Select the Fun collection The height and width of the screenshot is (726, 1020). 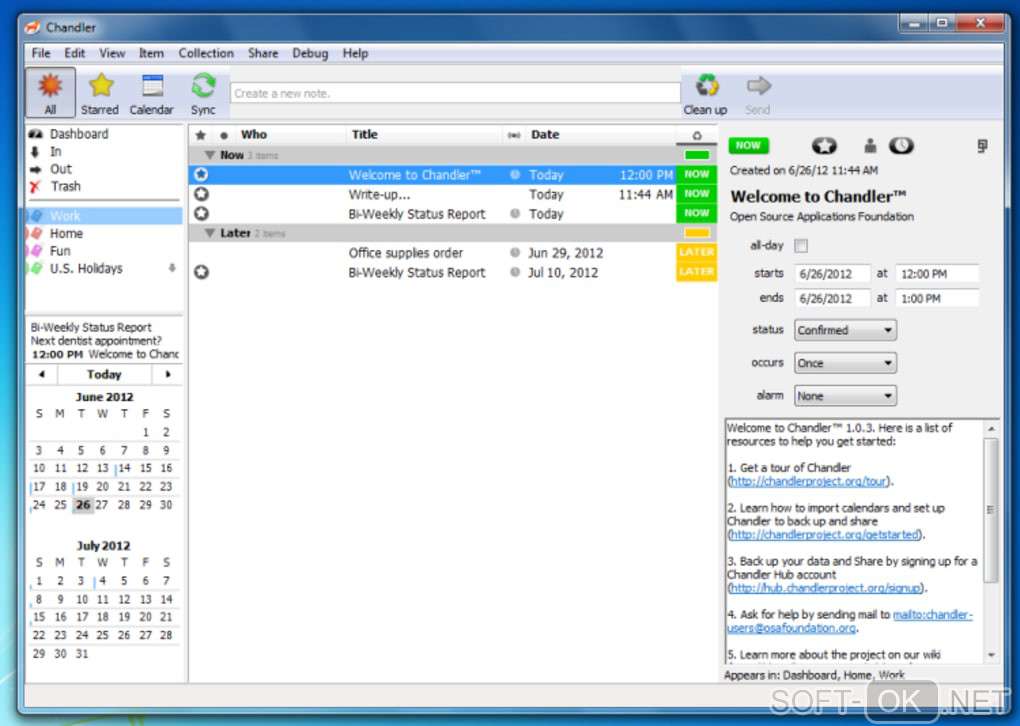tap(60, 251)
